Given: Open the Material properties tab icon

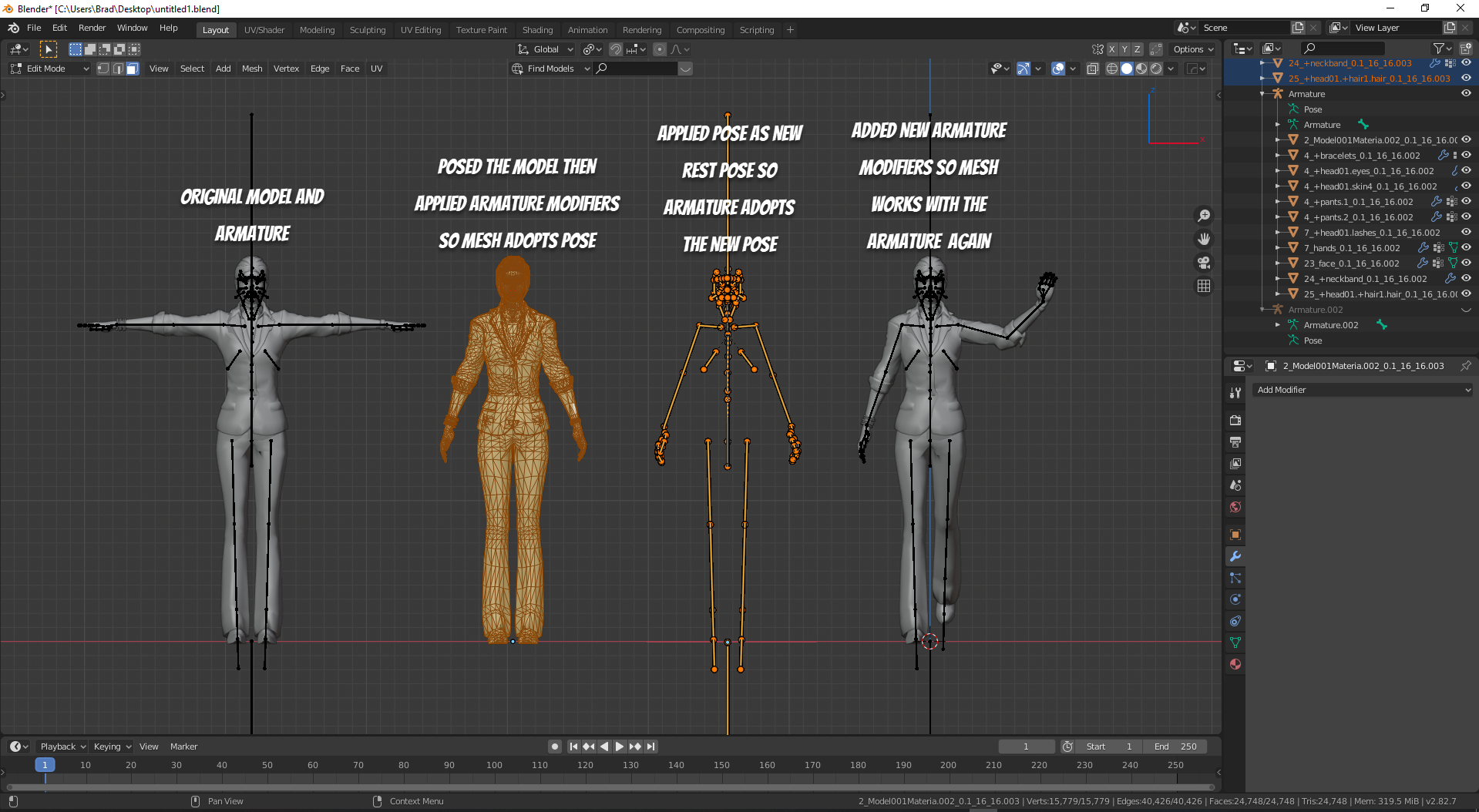Looking at the screenshot, I should 1235,664.
